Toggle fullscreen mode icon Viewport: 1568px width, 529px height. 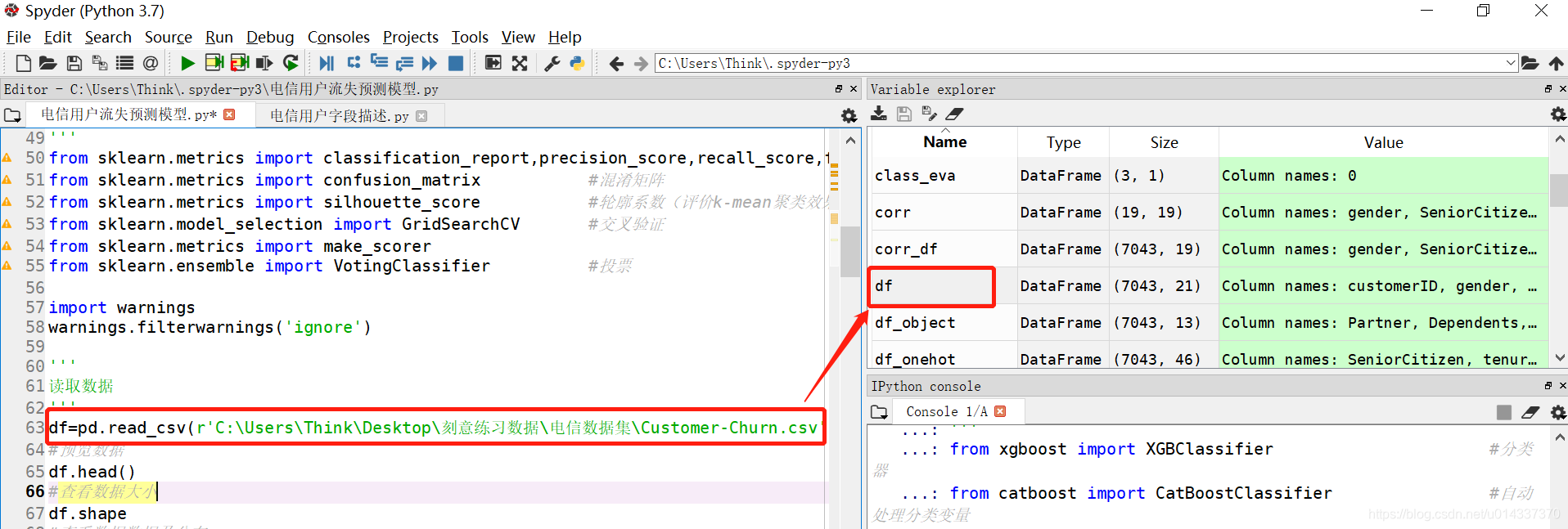tap(520, 63)
